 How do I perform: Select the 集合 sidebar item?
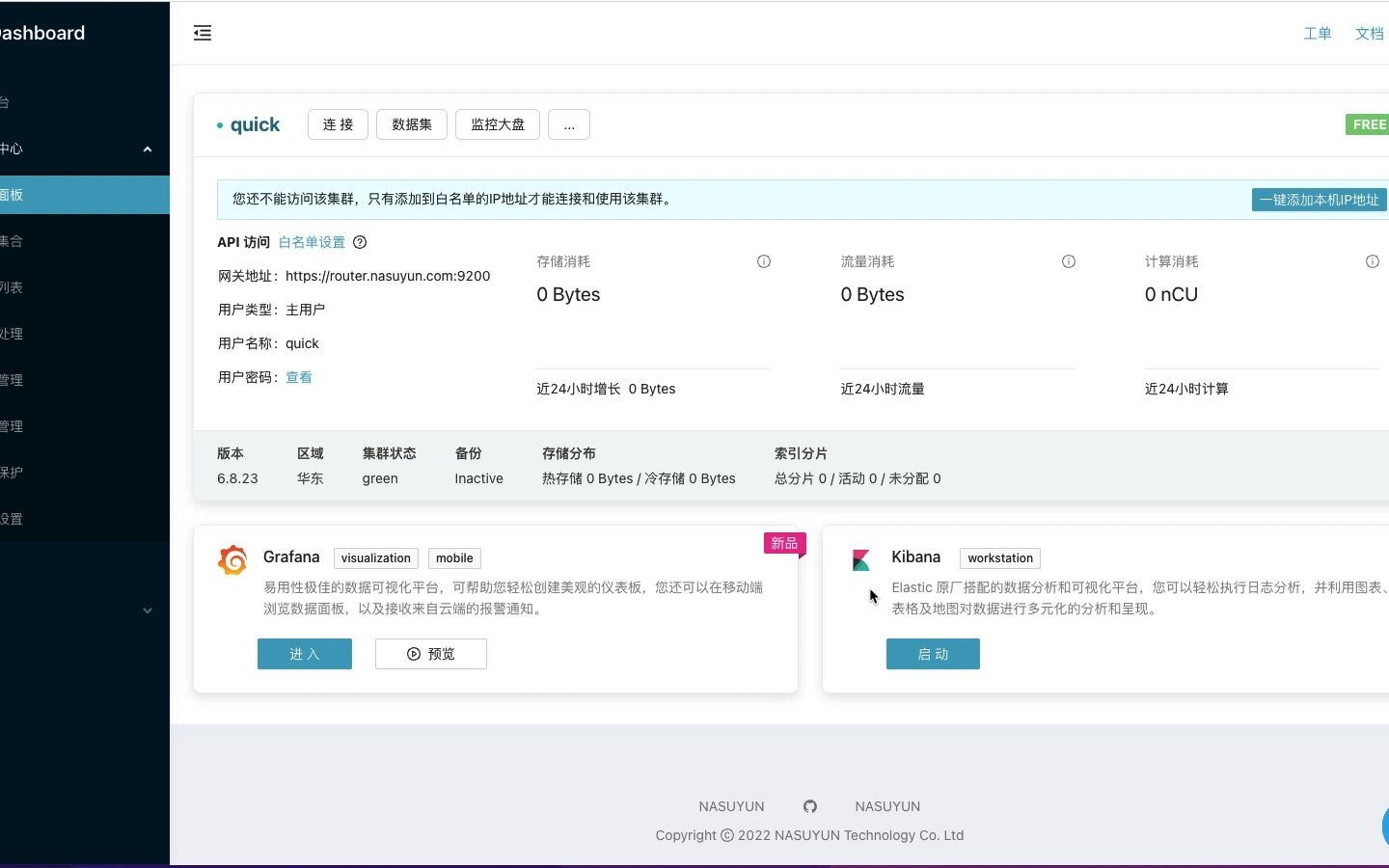[x=85, y=241]
